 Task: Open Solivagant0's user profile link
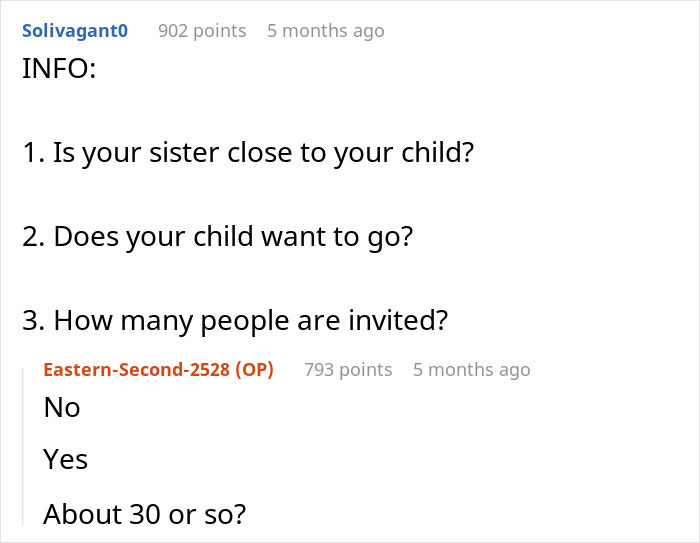(75, 31)
